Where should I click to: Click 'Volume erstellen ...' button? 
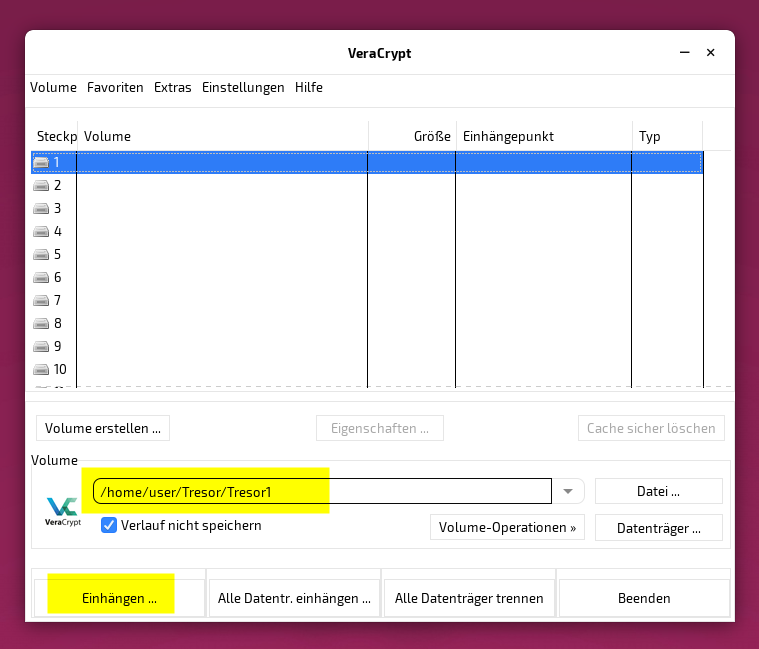click(103, 428)
